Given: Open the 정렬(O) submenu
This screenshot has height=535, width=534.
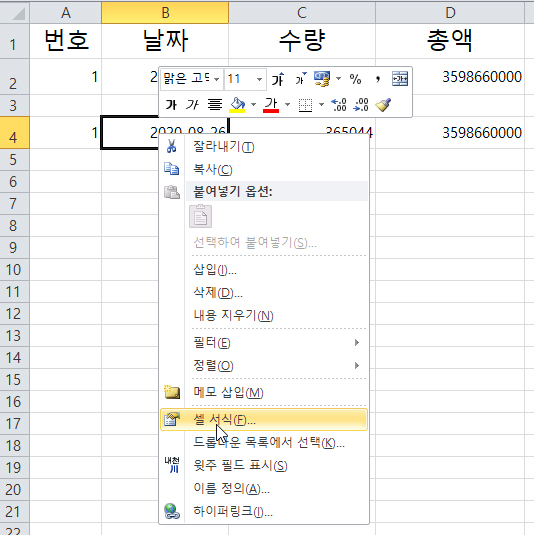Looking at the screenshot, I should click(264, 365).
